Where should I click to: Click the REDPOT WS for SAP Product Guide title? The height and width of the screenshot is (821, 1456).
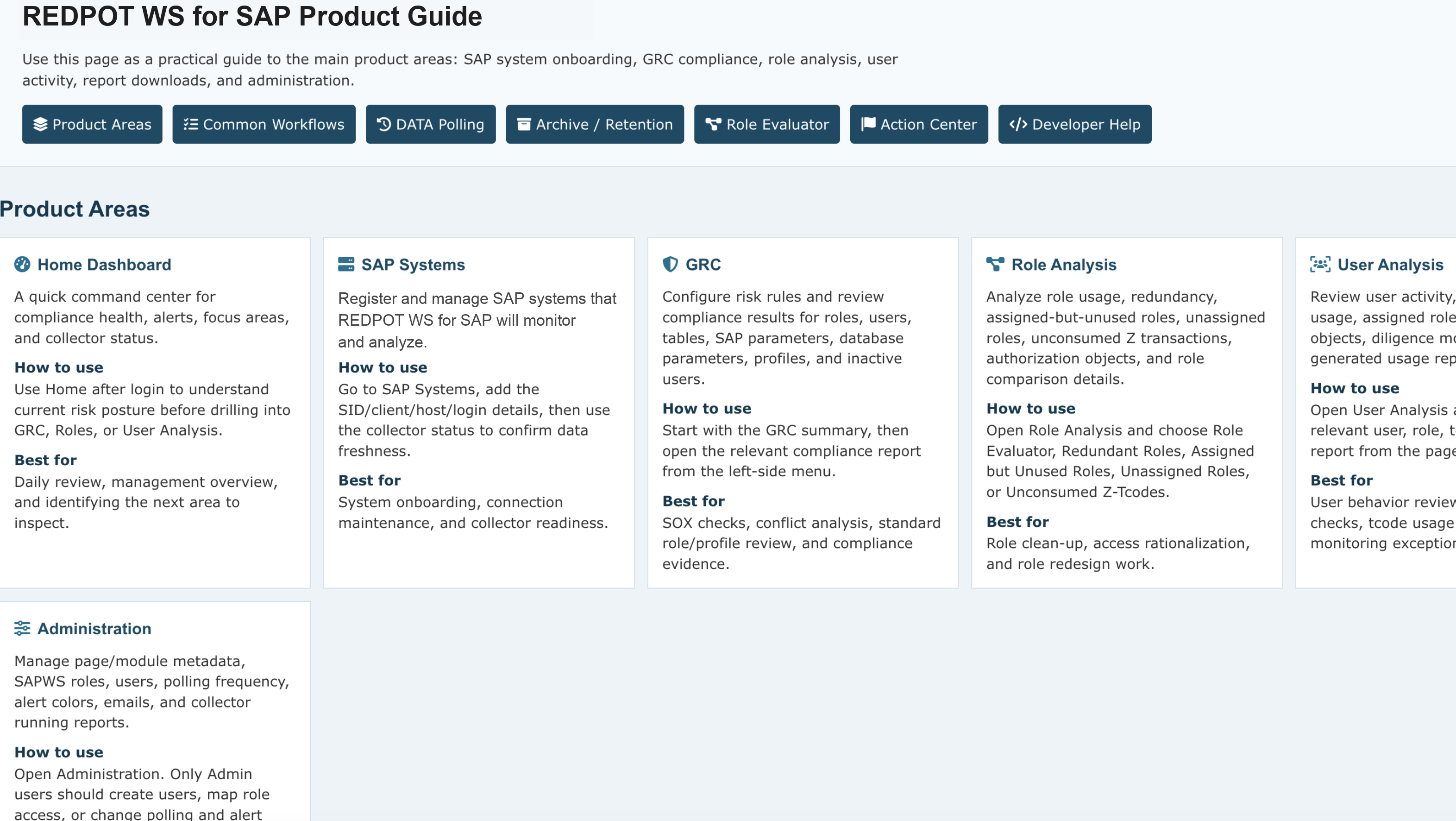tap(252, 16)
